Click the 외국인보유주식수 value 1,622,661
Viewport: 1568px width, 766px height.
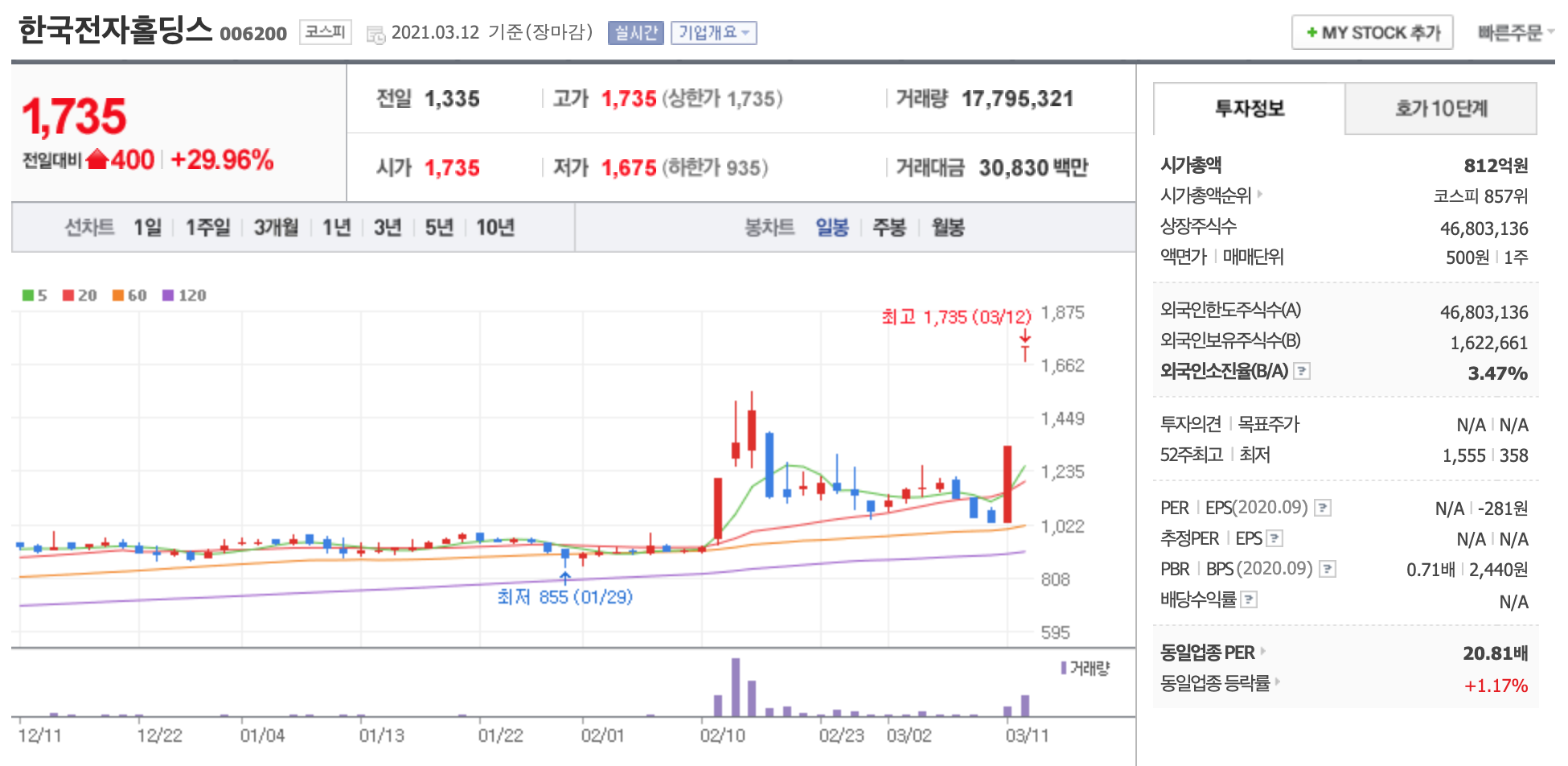pyautogui.click(x=1488, y=343)
